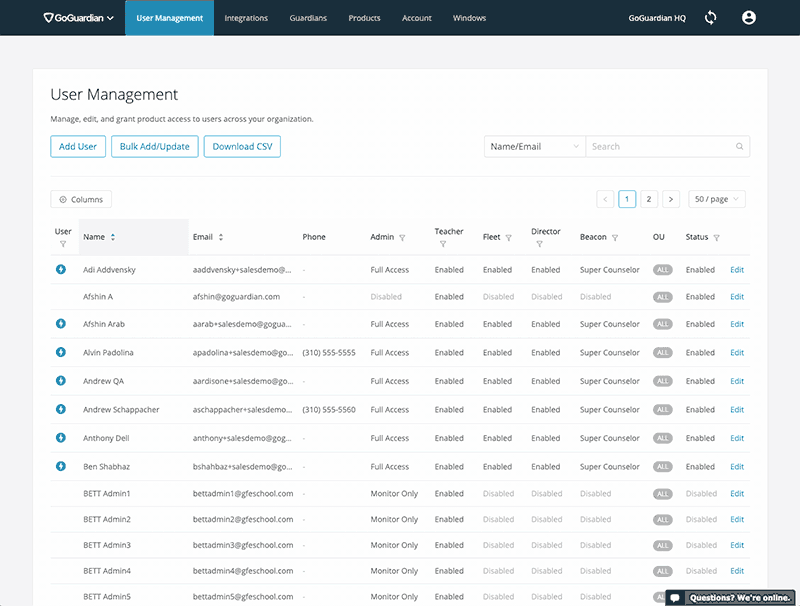
Task: Click ALL OU badge for Afshin Arab
Action: pos(662,324)
